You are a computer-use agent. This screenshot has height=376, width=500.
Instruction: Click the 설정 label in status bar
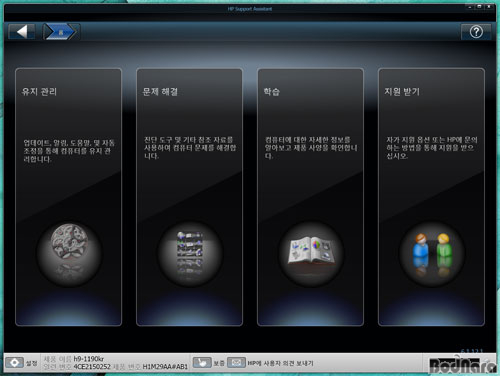pos(32,363)
